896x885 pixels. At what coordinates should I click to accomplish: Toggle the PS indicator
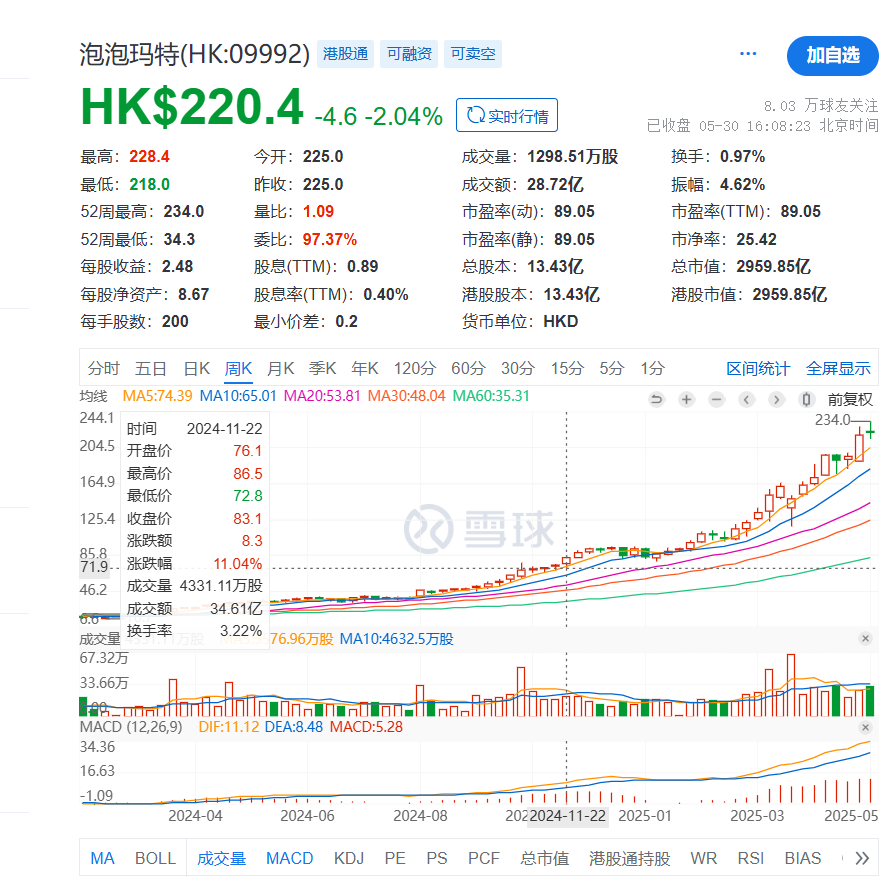(437, 858)
